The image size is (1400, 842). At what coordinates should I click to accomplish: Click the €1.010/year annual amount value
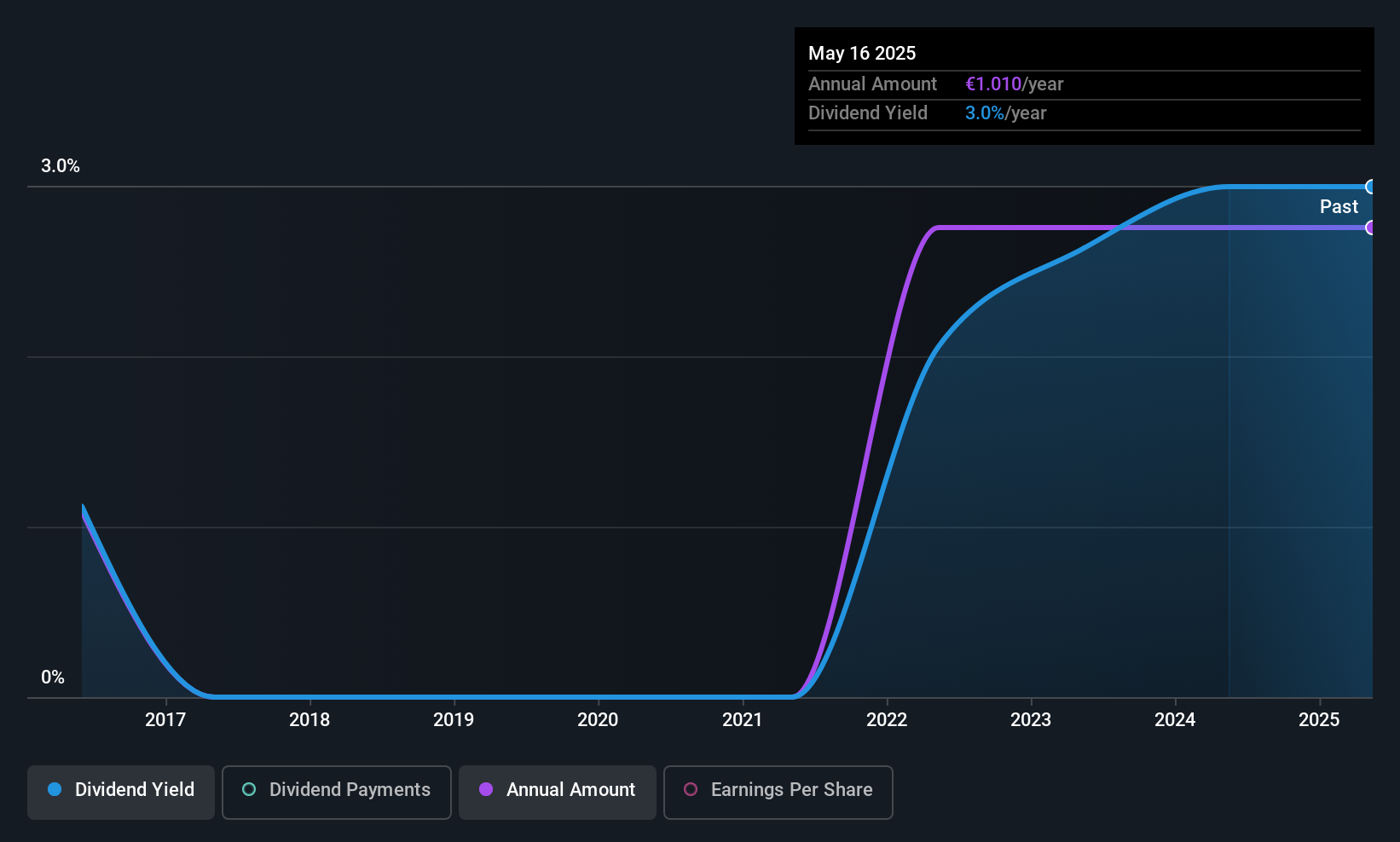1014,84
